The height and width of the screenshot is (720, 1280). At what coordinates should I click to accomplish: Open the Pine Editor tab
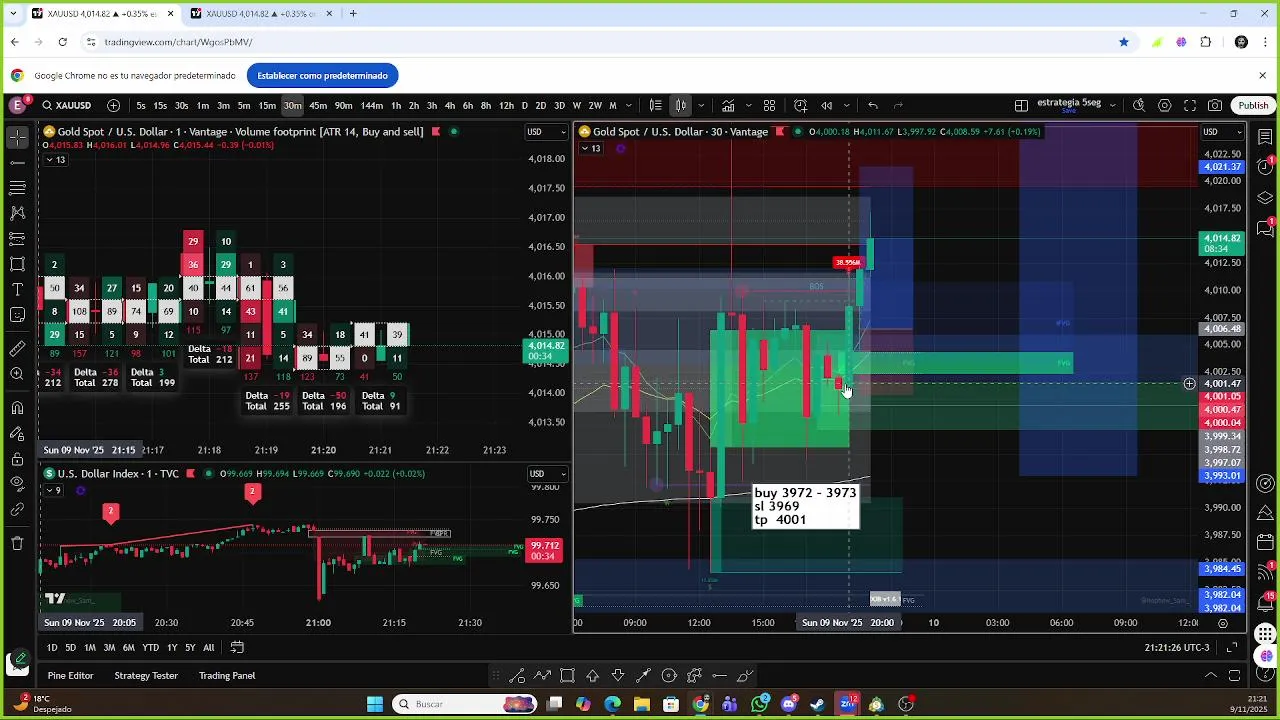click(x=70, y=676)
